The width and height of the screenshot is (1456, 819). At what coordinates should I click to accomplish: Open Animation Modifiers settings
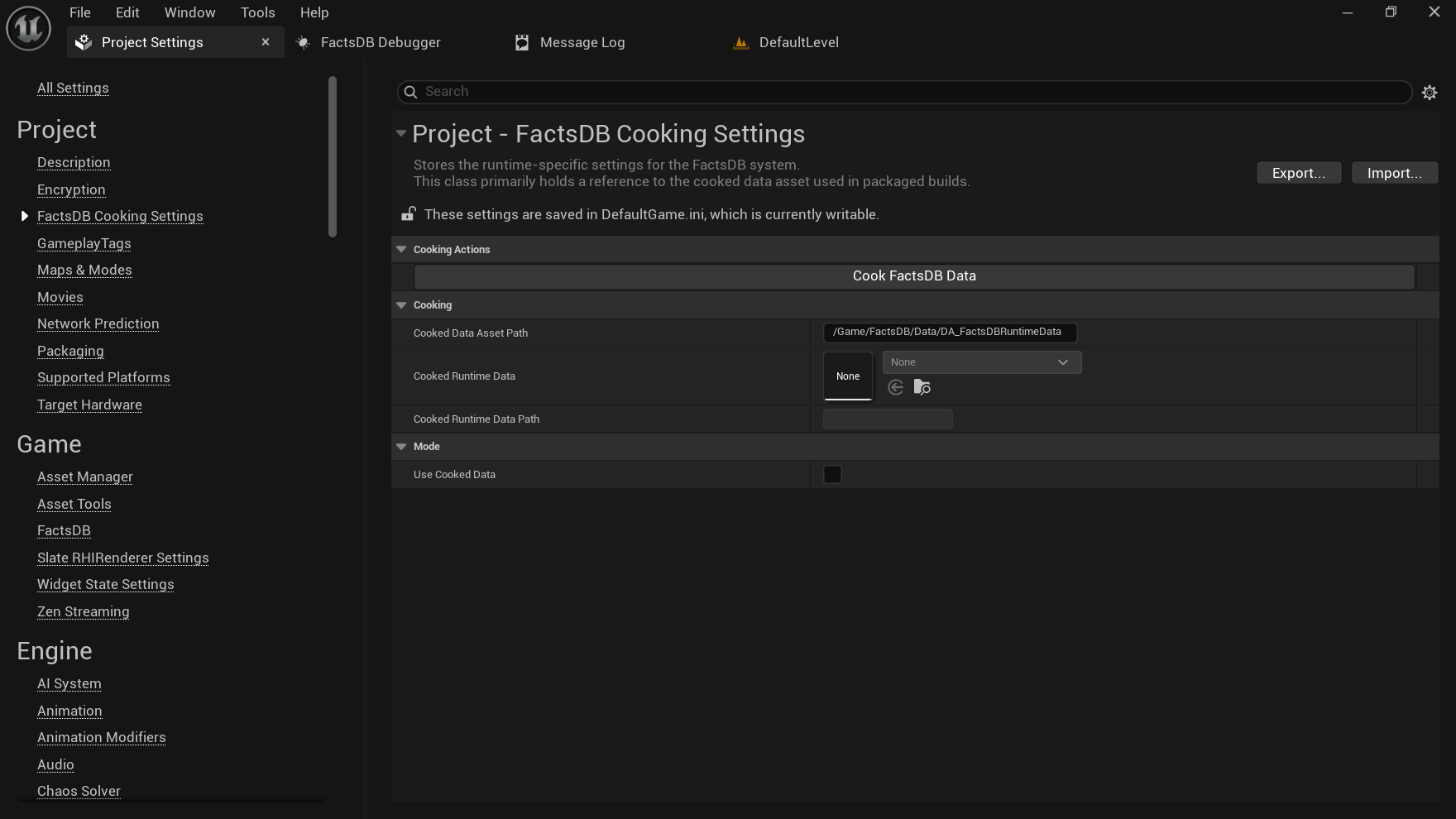[102, 738]
